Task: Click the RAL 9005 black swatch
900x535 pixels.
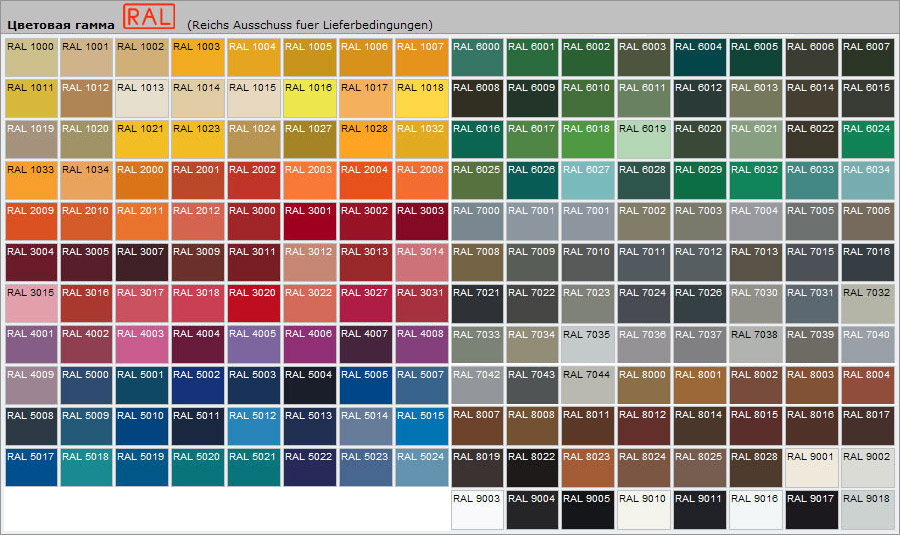Action: (x=588, y=509)
